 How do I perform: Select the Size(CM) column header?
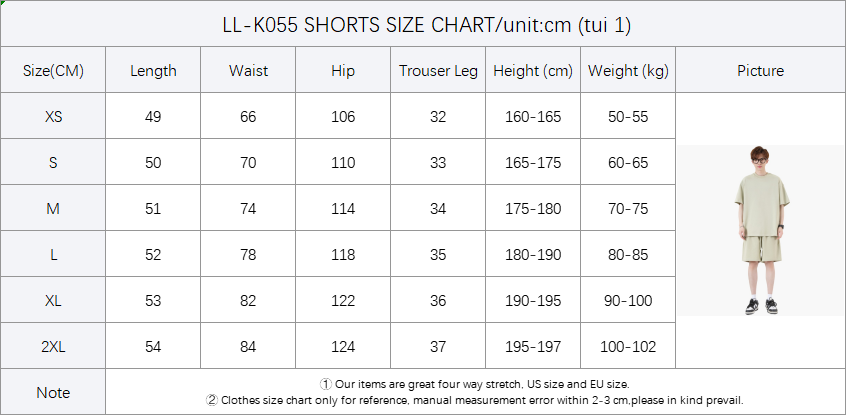tap(53, 71)
